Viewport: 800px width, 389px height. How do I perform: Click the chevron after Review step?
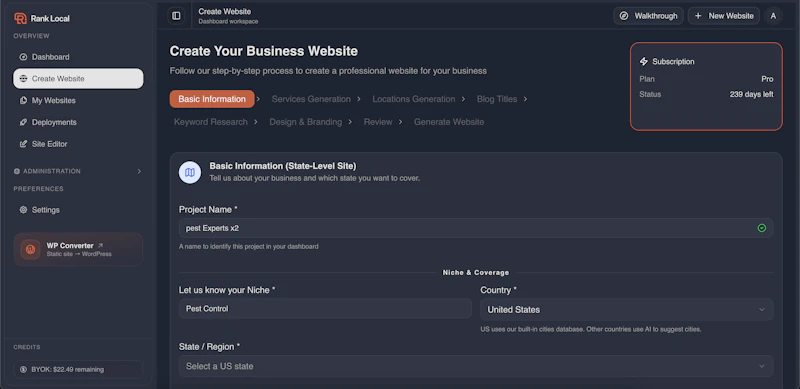click(401, 122)
